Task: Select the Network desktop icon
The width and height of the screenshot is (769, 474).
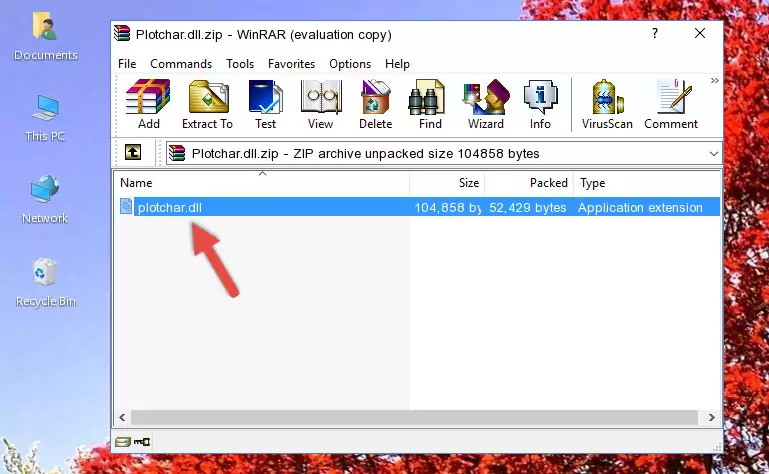Action: click(x=45, y=199)
